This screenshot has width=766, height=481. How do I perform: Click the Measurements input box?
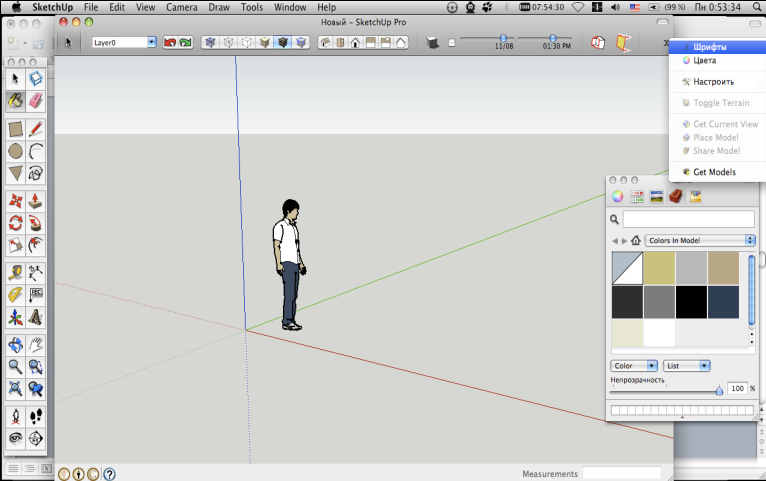tap(622, 473)
